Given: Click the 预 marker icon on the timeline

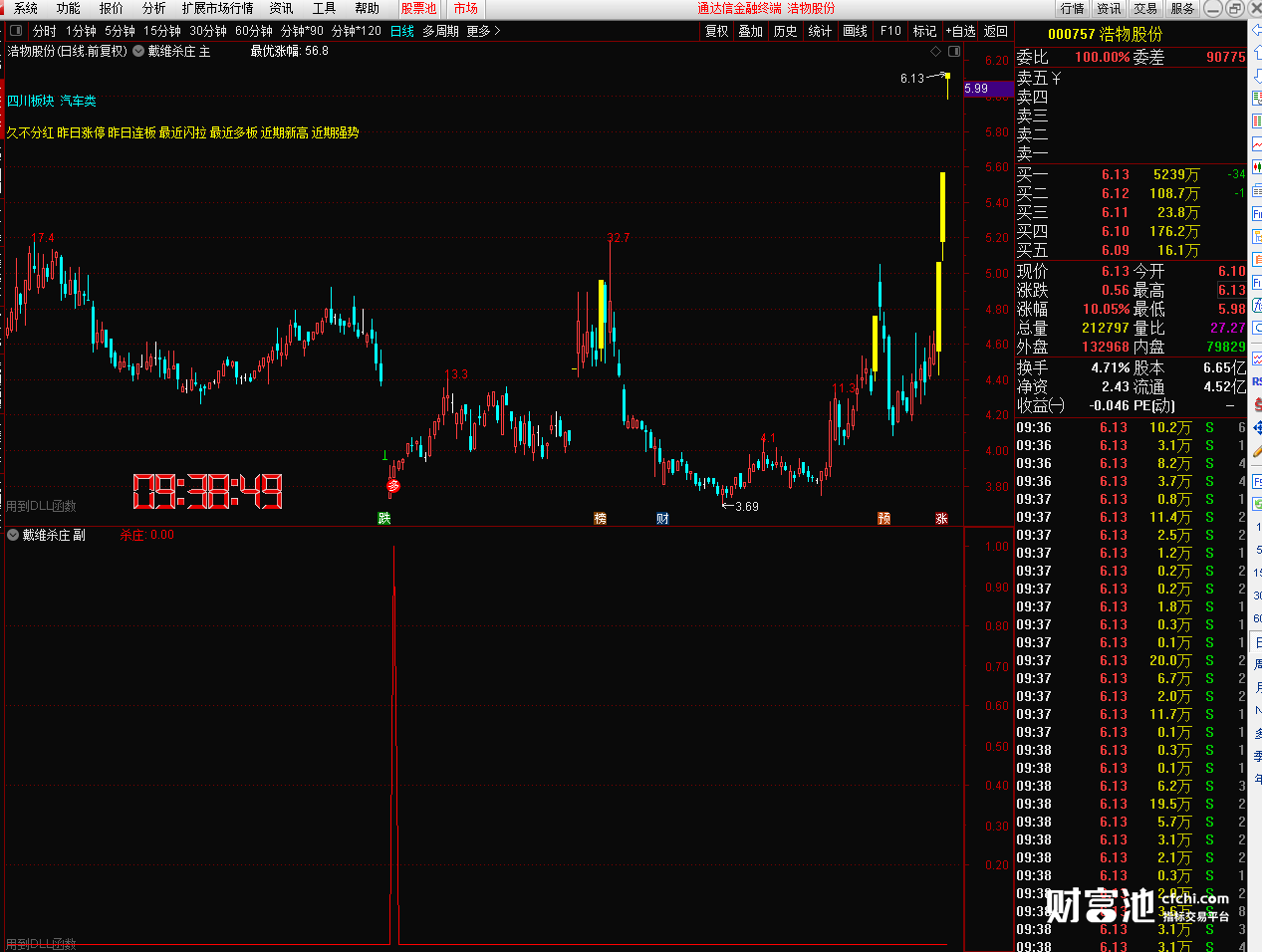Looking at the screenshot, I should tap(883, 518).
